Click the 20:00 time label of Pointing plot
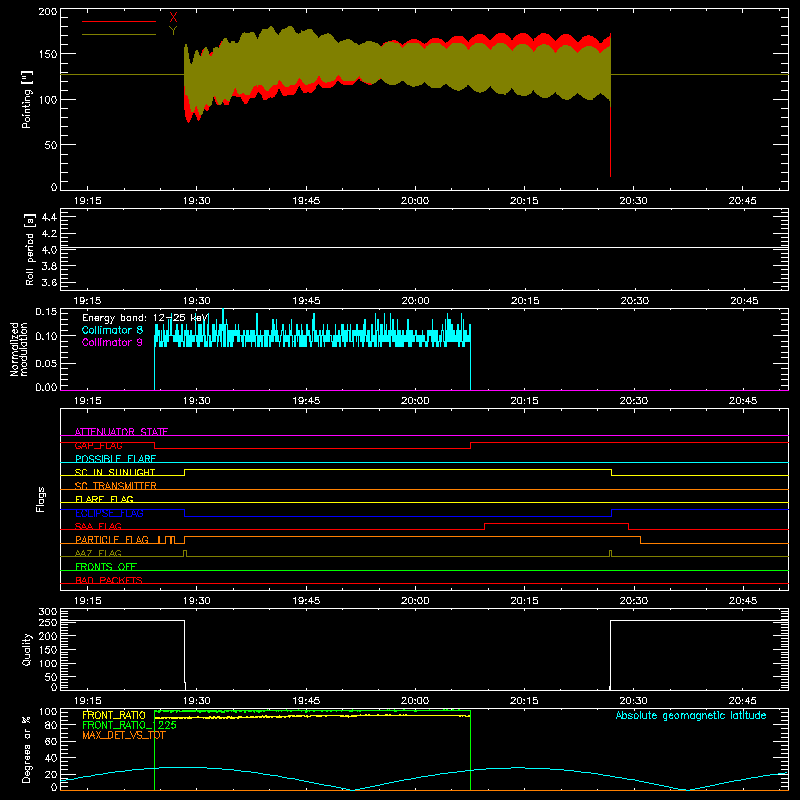 pos(415,201)
